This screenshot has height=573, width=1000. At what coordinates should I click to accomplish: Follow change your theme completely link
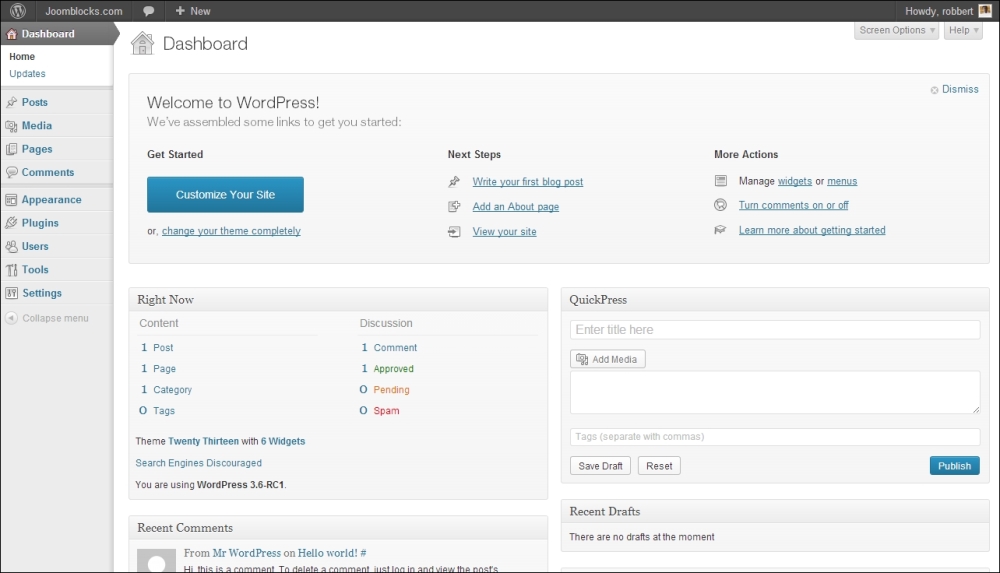[231, 231]
